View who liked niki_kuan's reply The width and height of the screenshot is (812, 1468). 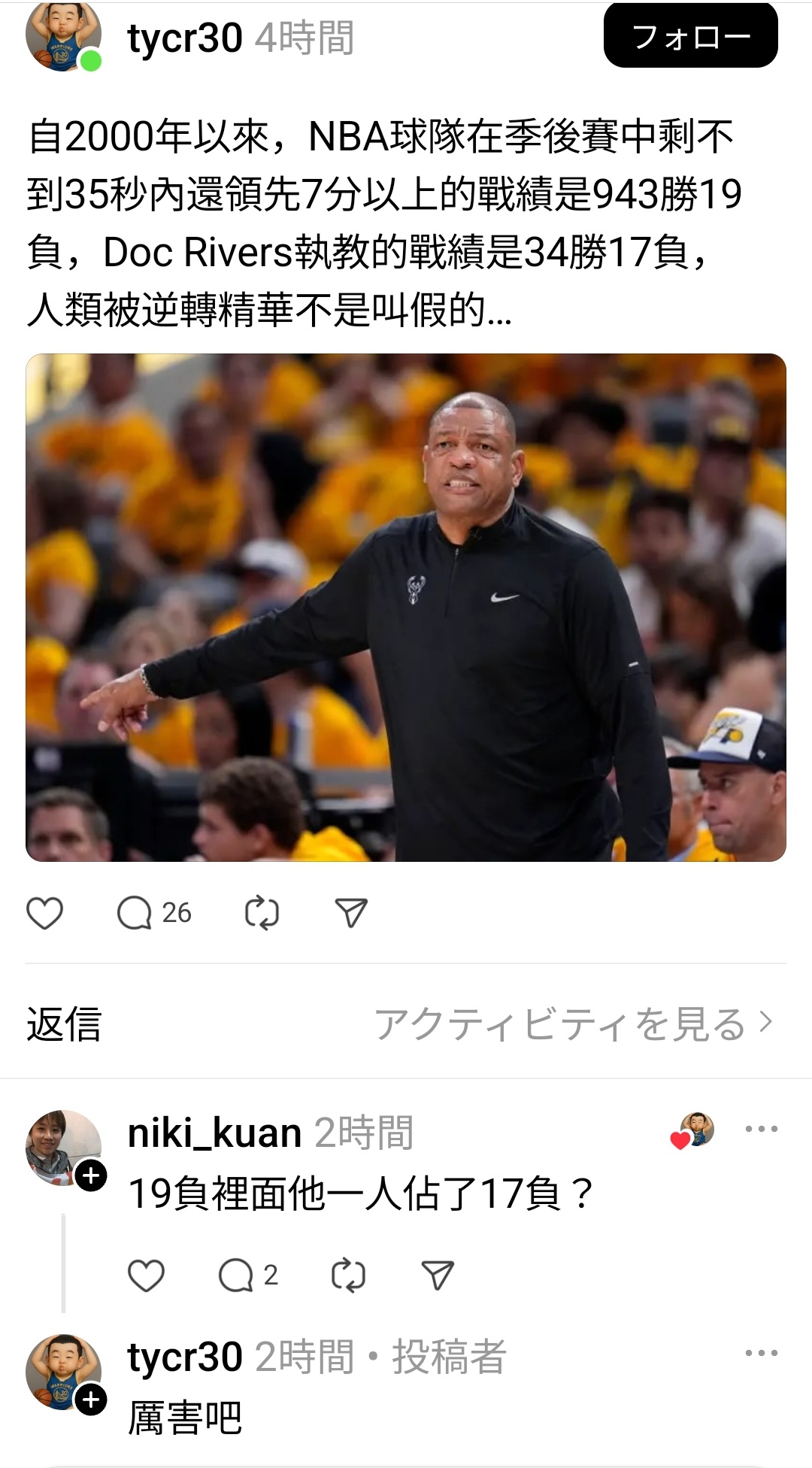pyautogui.click(x=692, y=1130)
